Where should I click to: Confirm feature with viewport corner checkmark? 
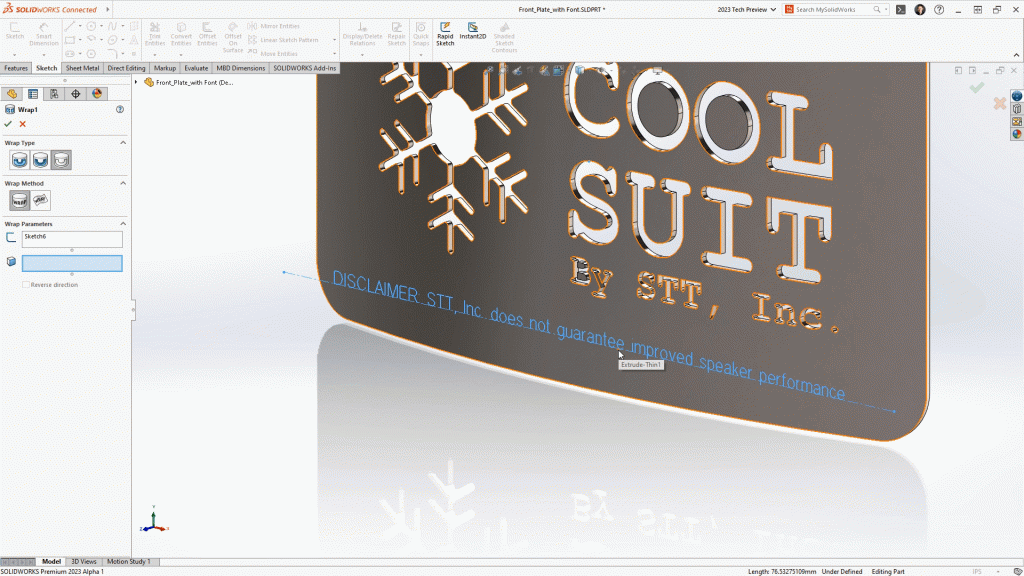pos(976,88)
